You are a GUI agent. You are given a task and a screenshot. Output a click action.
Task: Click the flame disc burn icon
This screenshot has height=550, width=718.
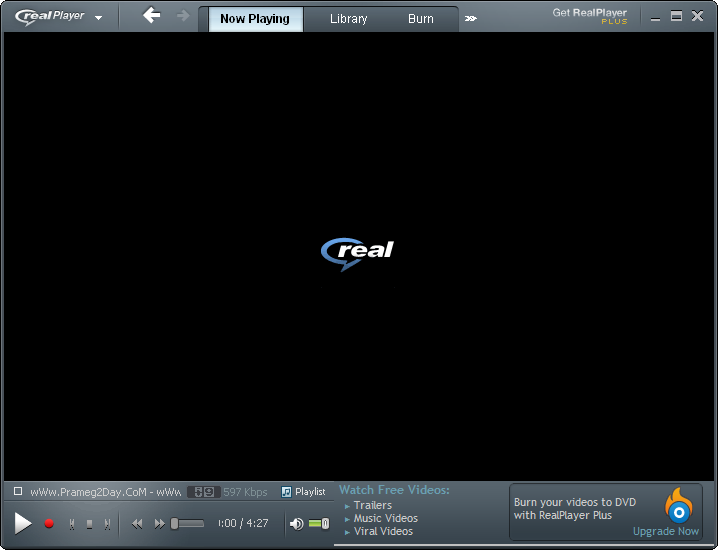pyautogui.click(x=679, y=505)
